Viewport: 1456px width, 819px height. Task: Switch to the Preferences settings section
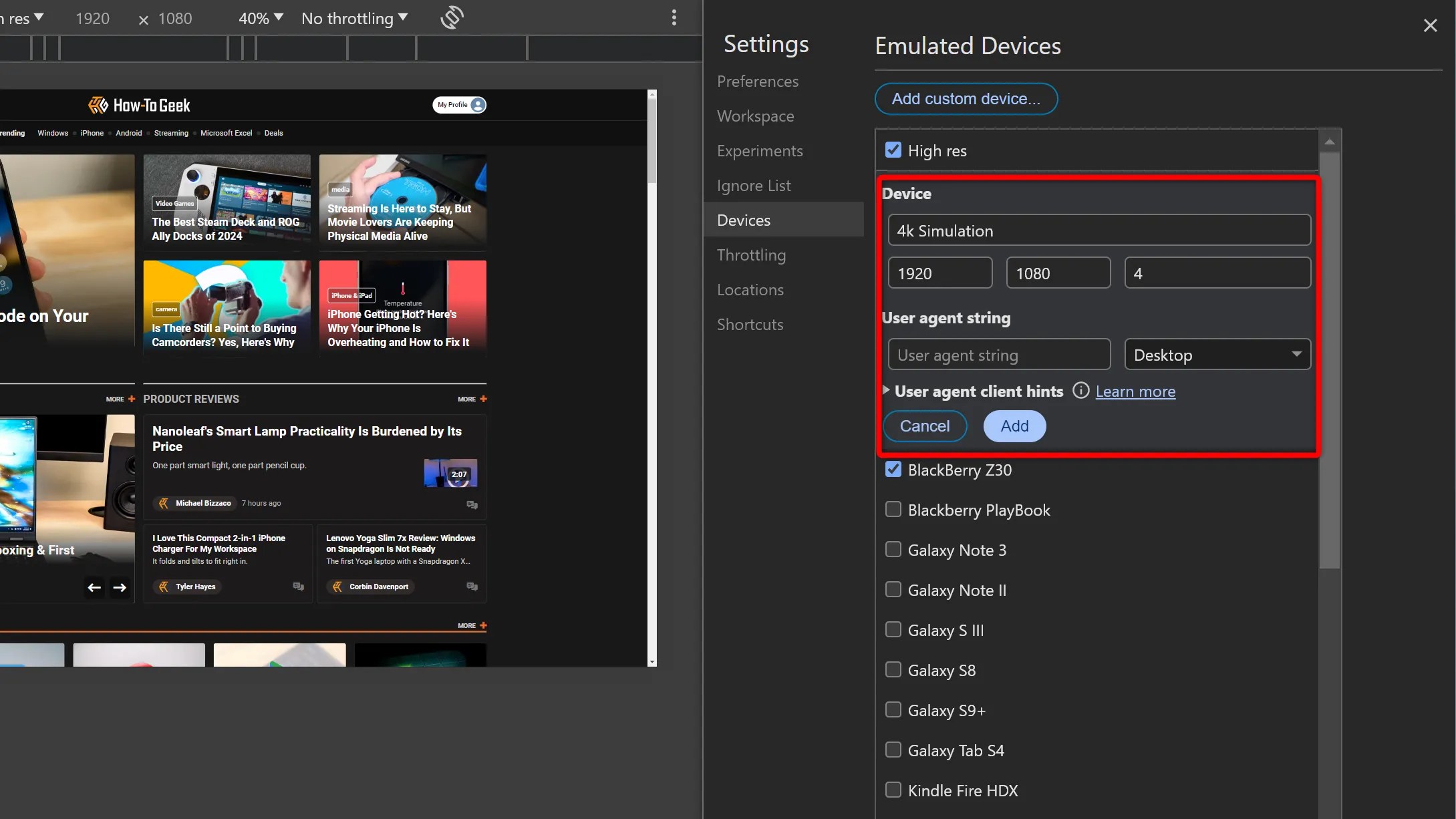(757, 81)
